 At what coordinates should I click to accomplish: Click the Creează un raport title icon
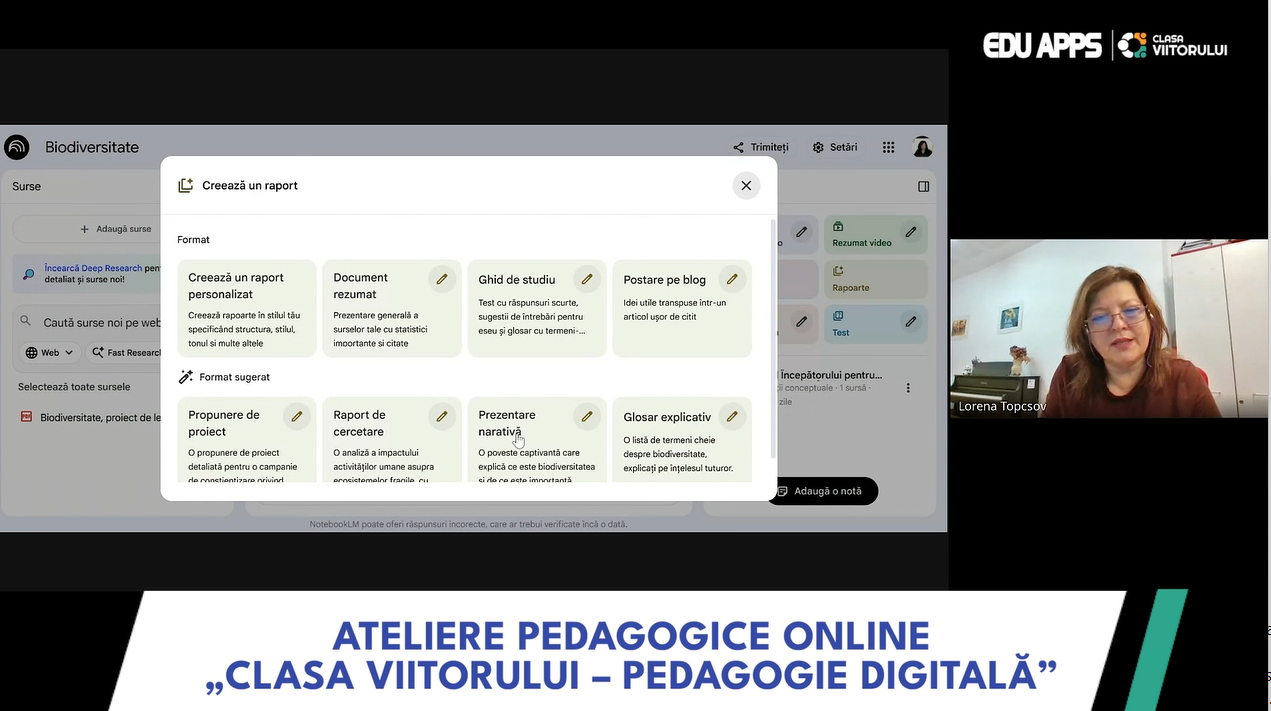(x=185, y=185)
